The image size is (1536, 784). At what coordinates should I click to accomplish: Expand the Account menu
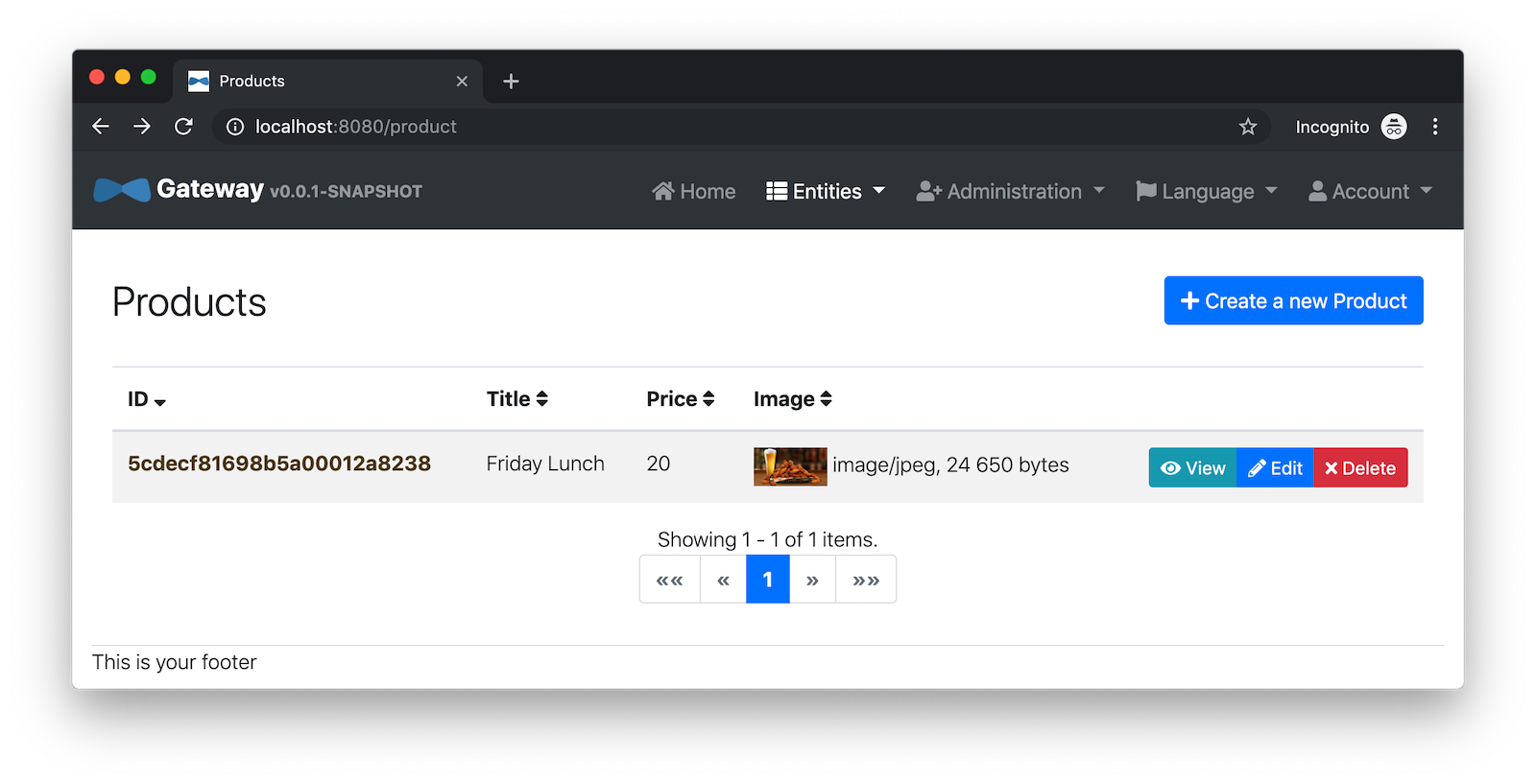point(1370,192)
